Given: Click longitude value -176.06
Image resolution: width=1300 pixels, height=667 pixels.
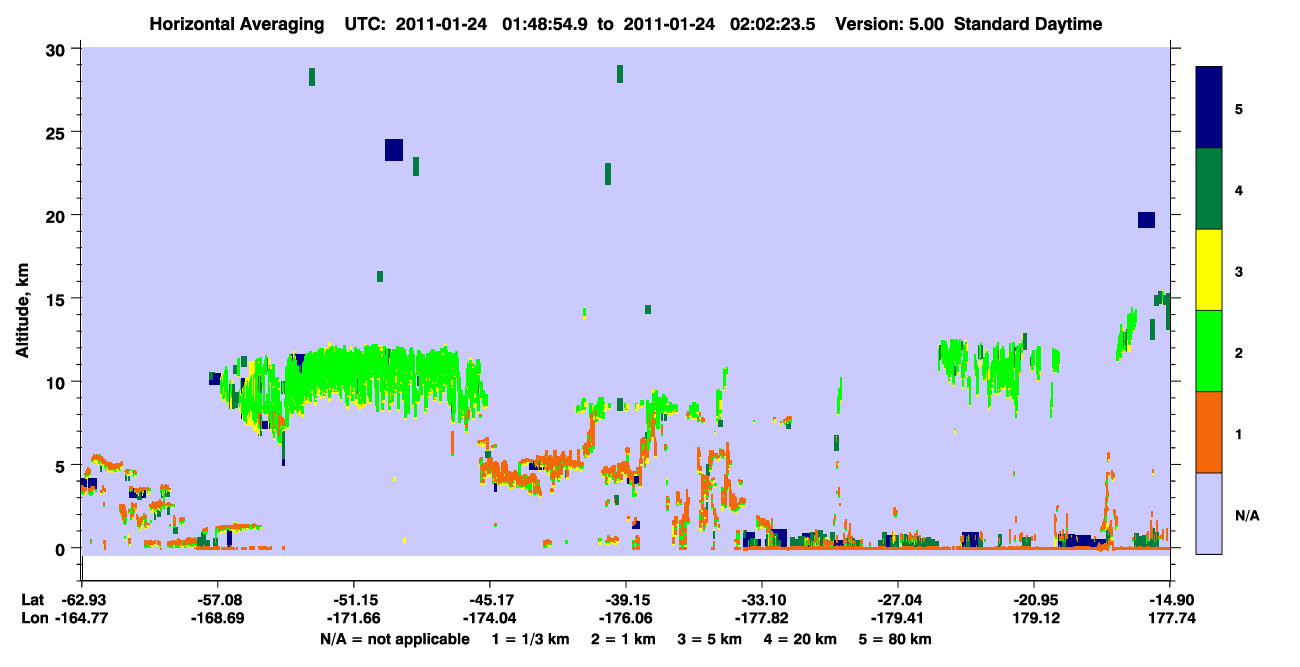Looking at the screenshot, I should [x=626, y=619].
